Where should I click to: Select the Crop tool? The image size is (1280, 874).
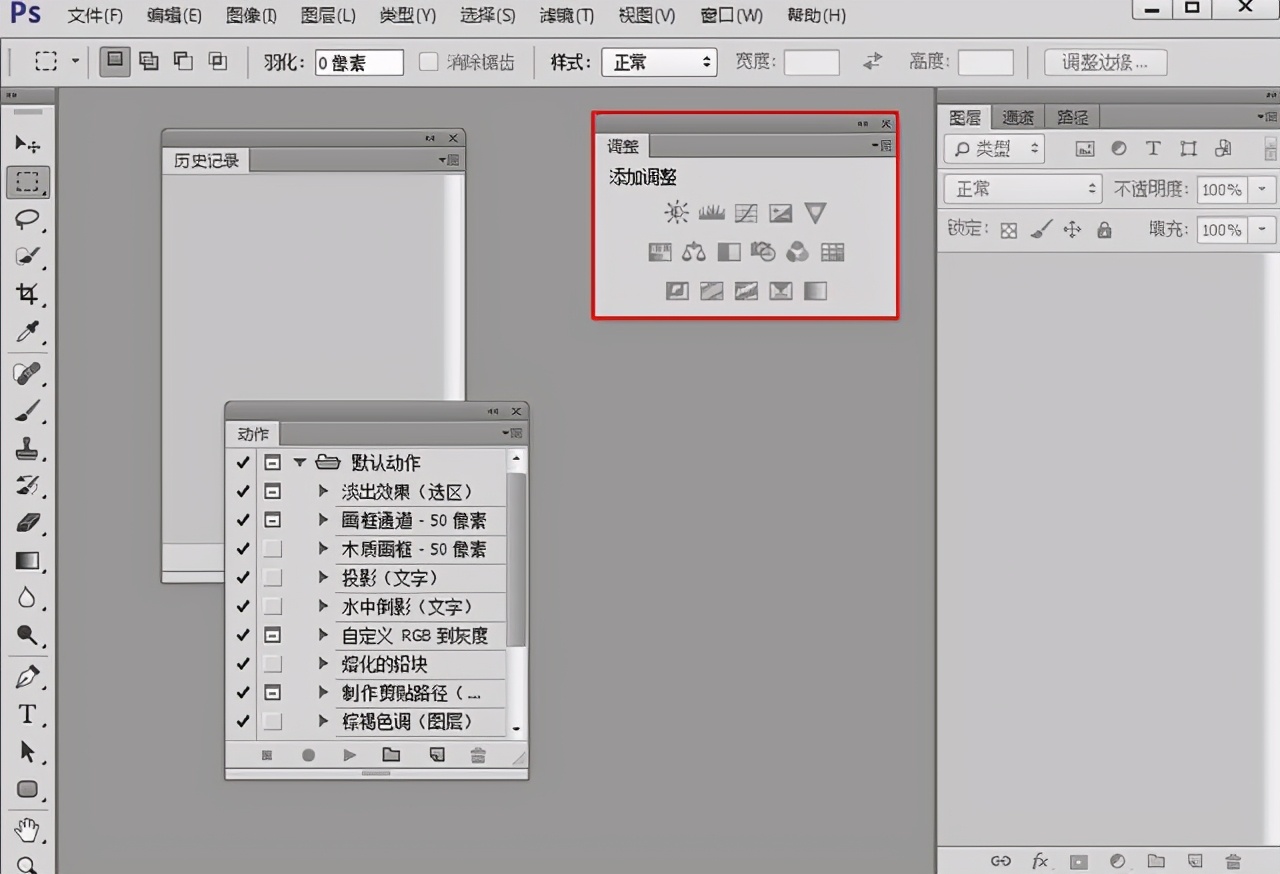tap(27, 294)
